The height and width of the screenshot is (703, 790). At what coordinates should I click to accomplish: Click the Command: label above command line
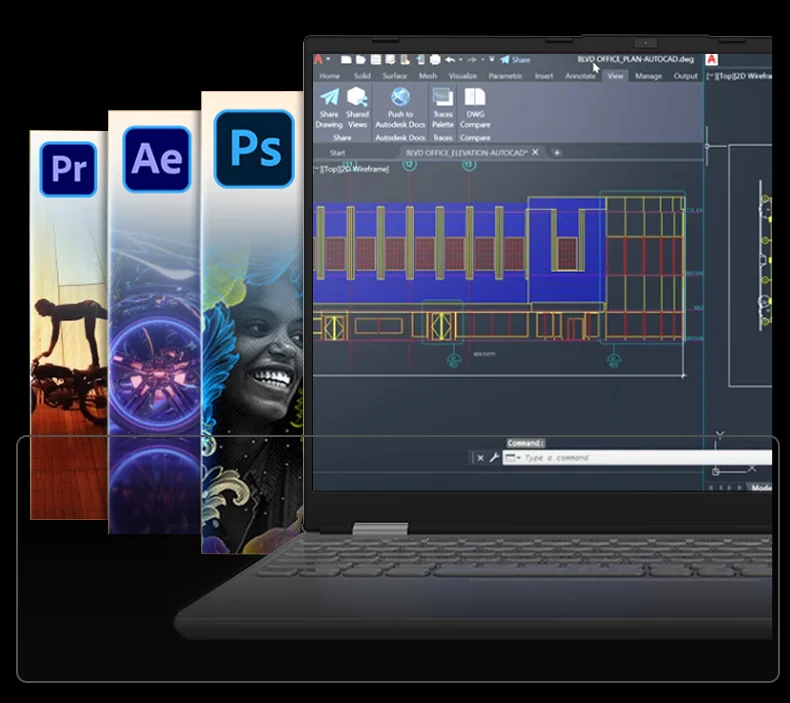(x=525, y=443)
